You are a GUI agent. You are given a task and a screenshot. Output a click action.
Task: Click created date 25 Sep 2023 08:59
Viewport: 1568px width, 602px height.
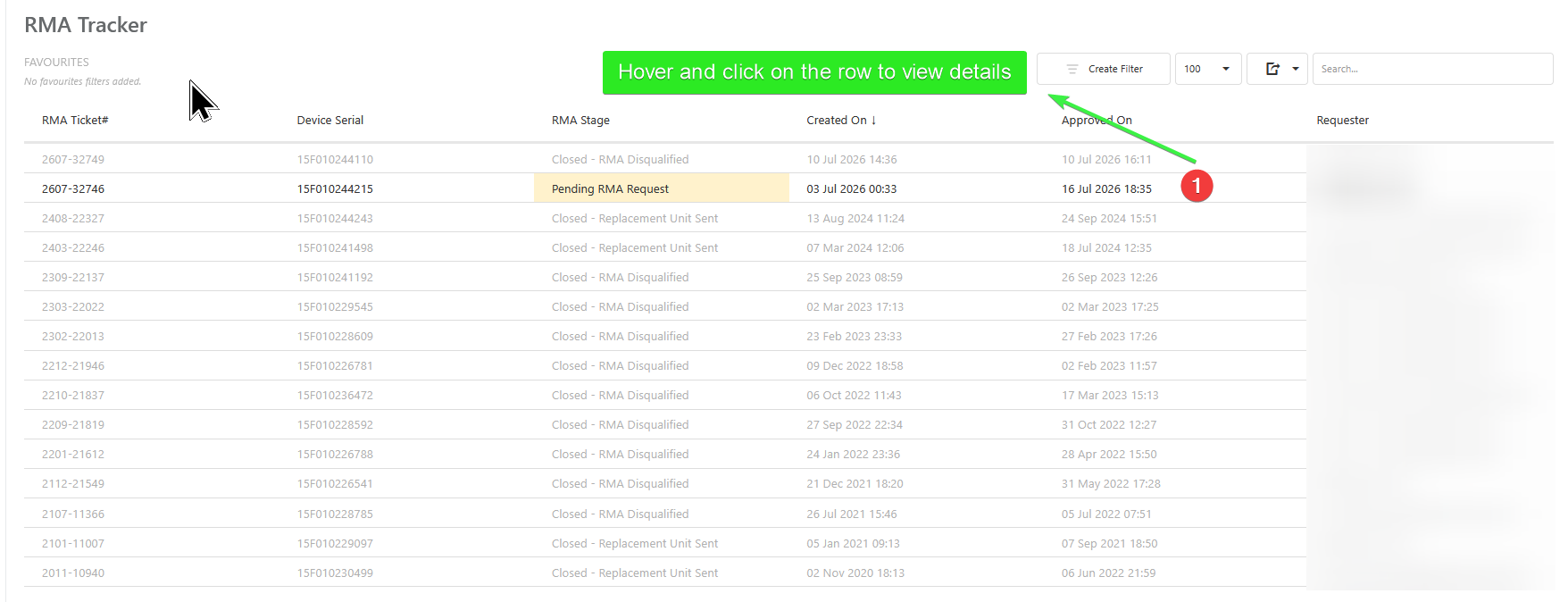pyautogui.click(x=855, y=277)
